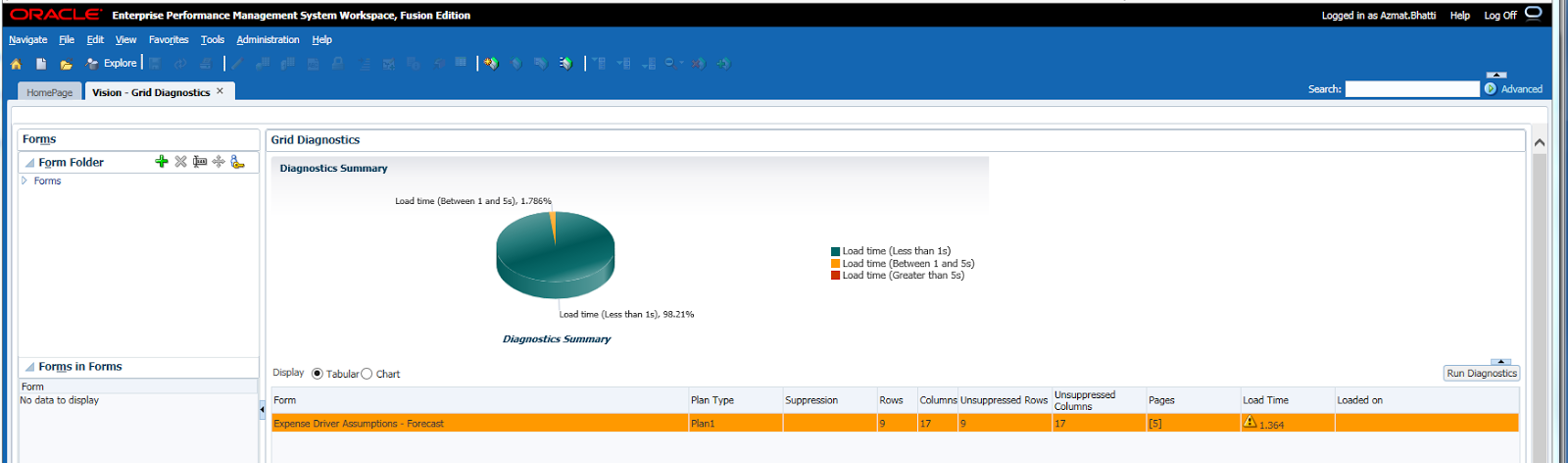This screenshot has width=1568, height=463.
Task: Collapse summary using arrow above Run Diagnostics
Action: pyautogui.click(x=1500, y=362)
